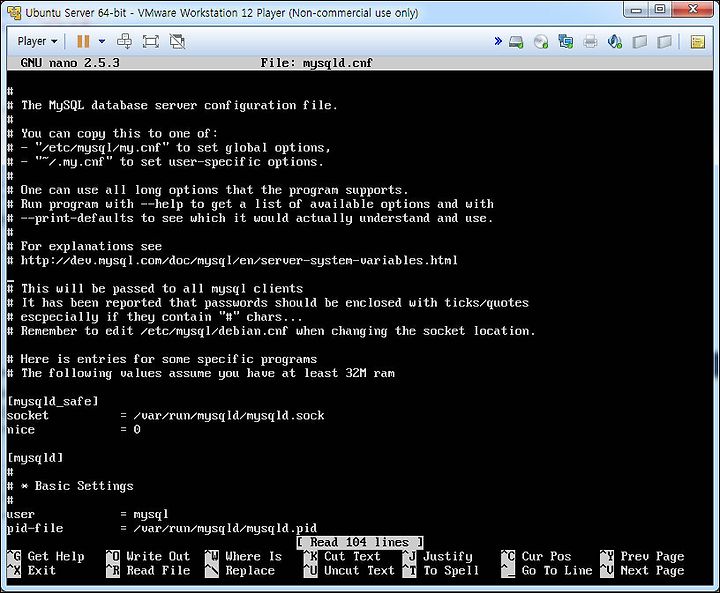
Task: Click the ^U Uncut Text shortcut
Action: click(349, 570)
